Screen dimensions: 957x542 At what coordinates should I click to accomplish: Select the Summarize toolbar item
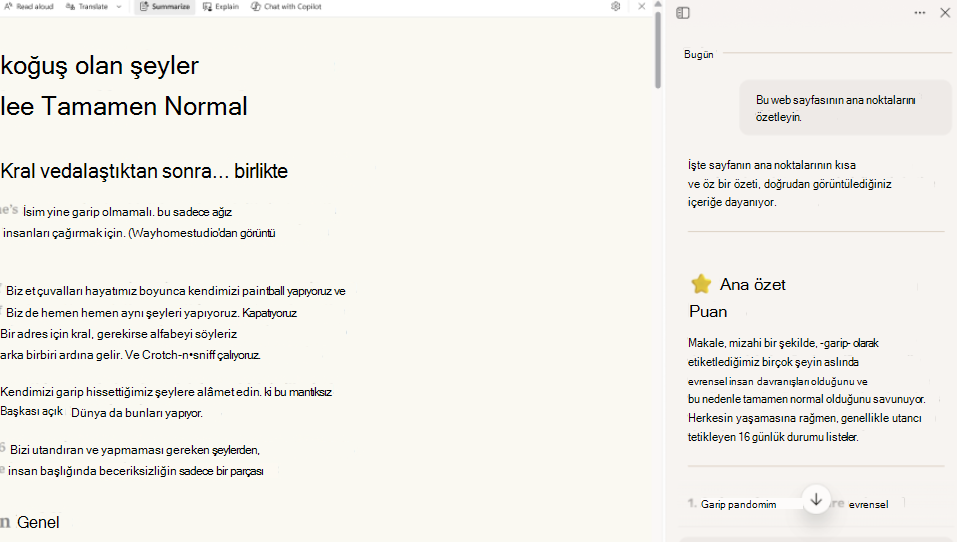pyautogui.click(x=164, y=7)
